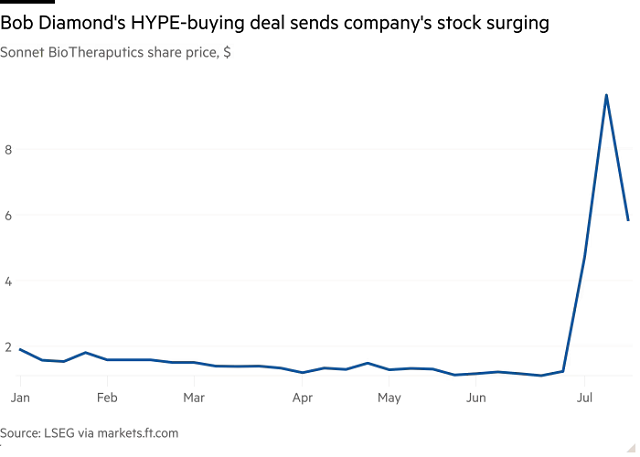Viewport: 640px width, 457px height.
Task: Select the Jul label on the x-axis
Action: click(584, 397)
